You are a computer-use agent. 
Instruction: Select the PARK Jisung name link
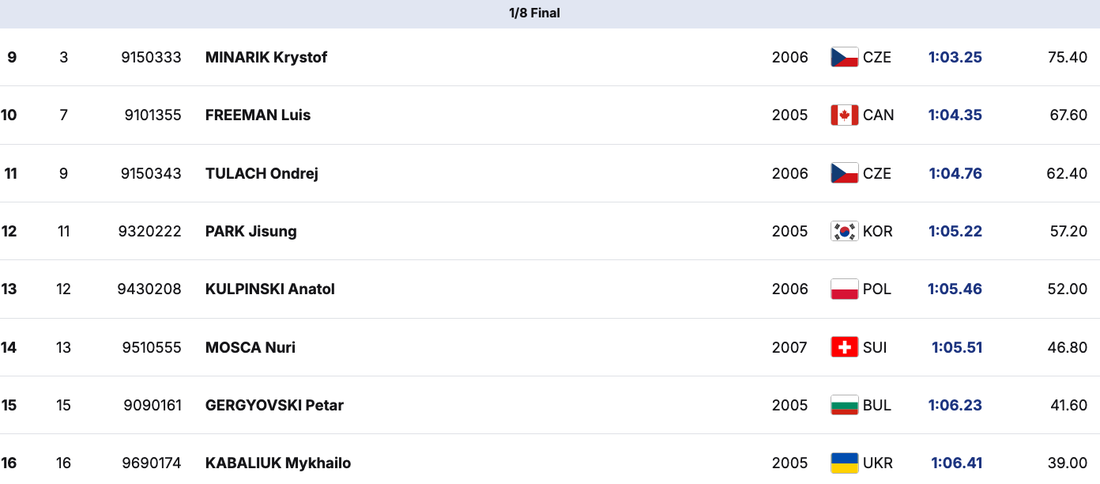pos(251,231)
